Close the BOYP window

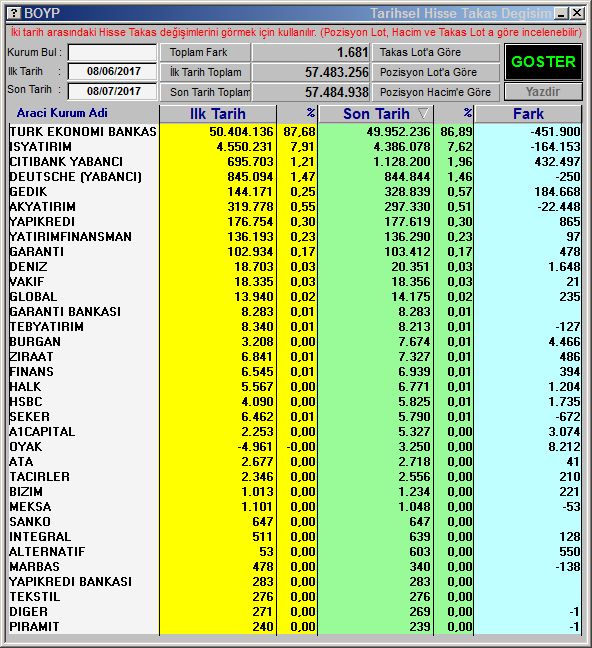tap(576, 13)
